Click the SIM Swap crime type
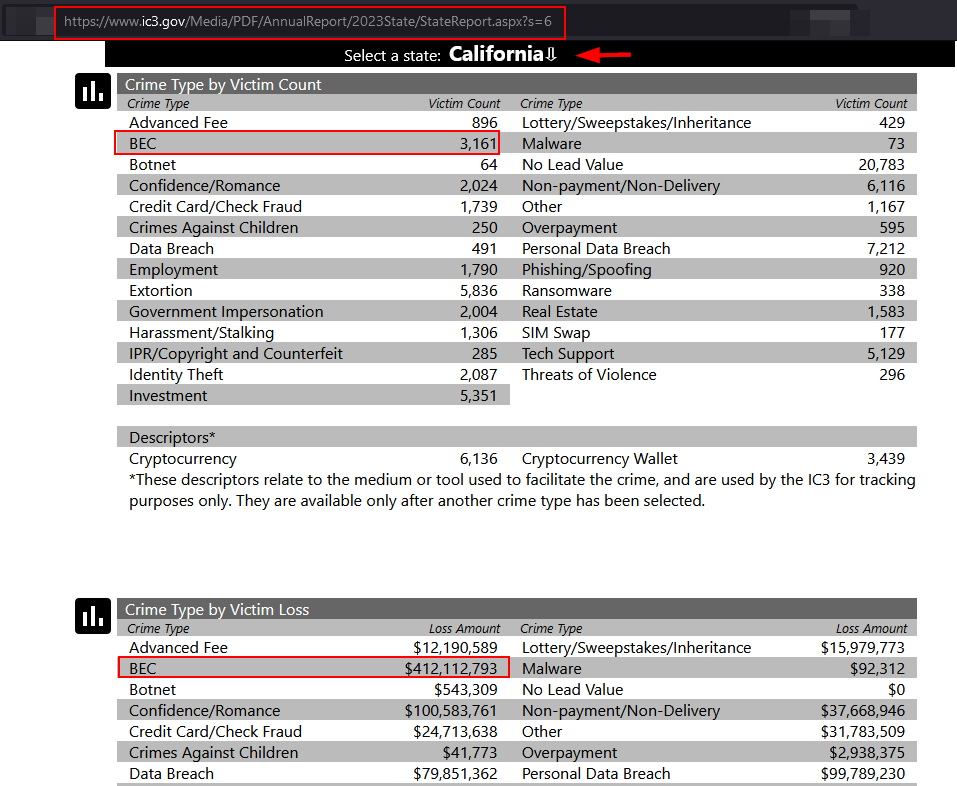 pyautogui.click(x=556, y=333)
